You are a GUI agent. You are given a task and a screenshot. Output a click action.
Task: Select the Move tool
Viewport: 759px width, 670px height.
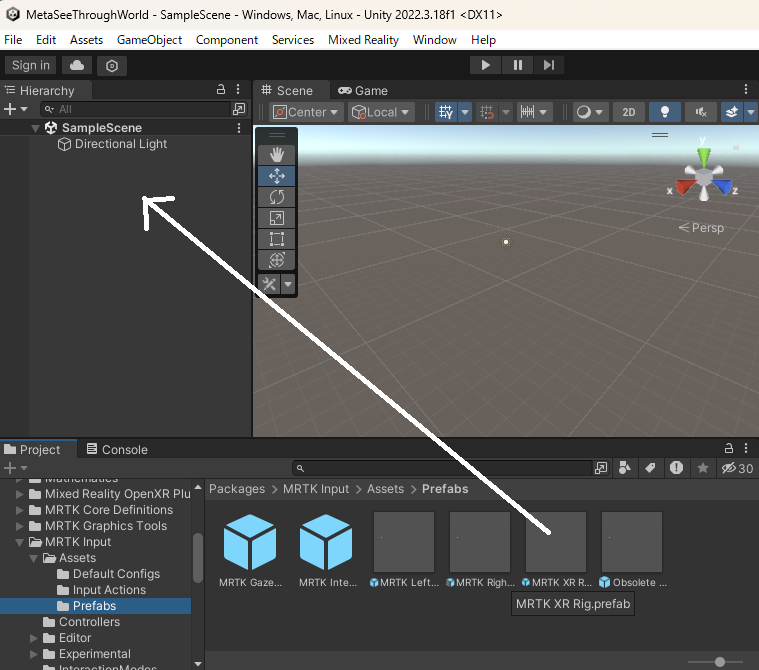[276, 176]
